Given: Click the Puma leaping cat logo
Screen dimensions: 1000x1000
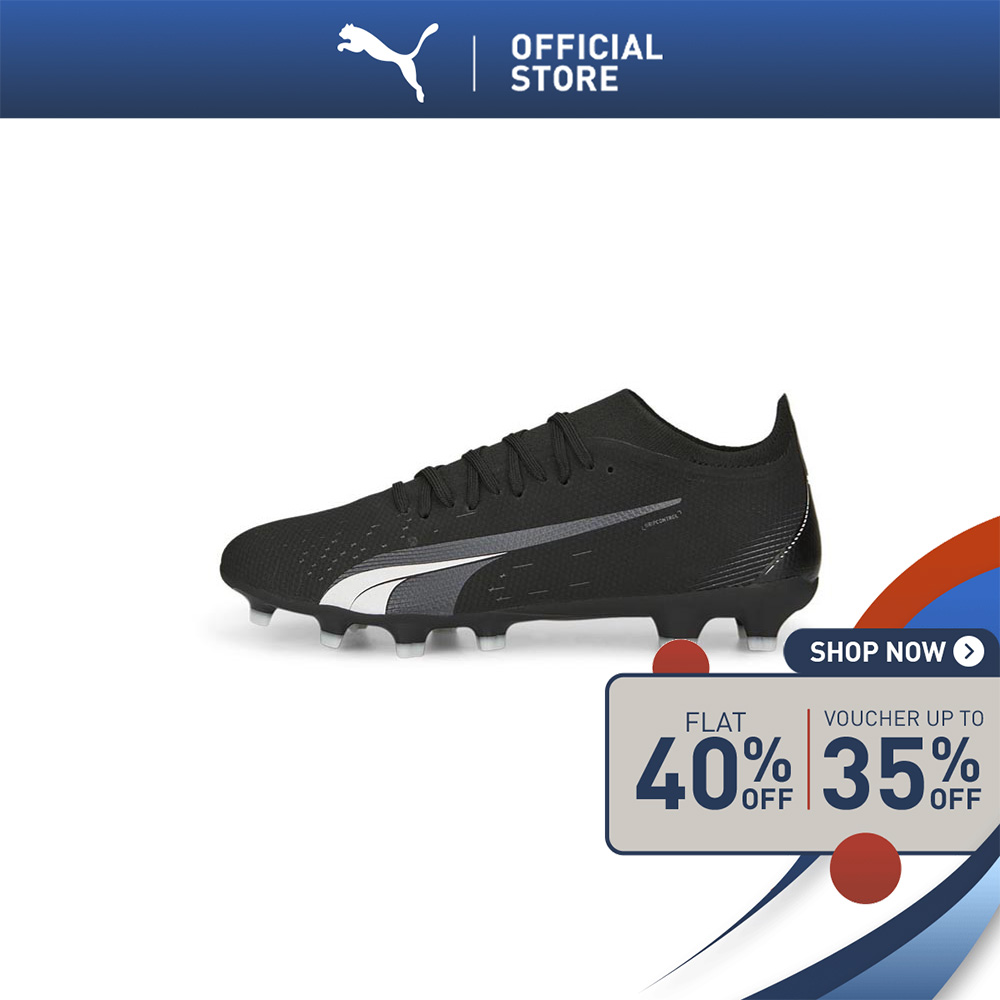Looking at the screenshot, I should point(388,62).
